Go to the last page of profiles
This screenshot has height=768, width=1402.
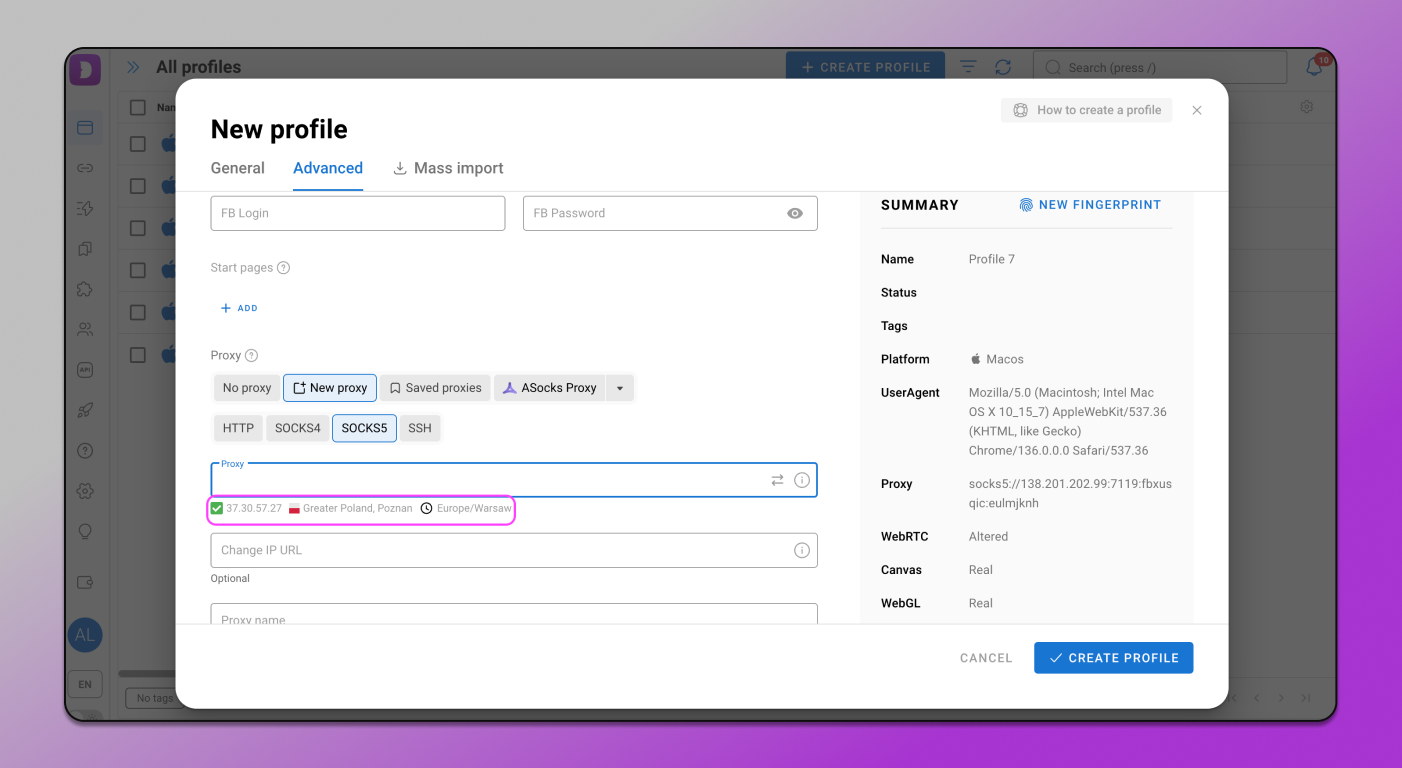(x=1306, y=698)
